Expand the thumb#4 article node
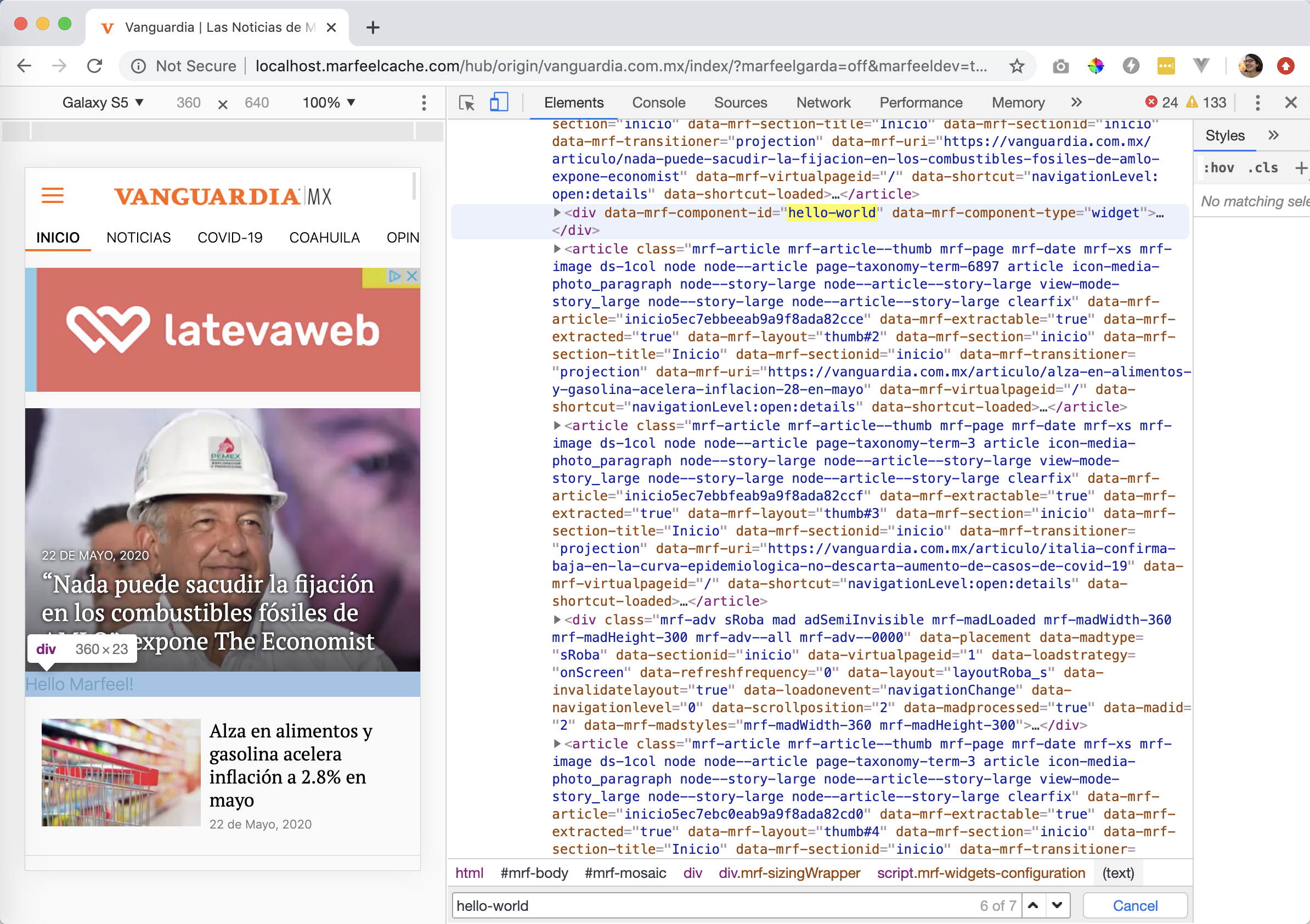This screenshot has height=924, width=1310. (557, 744)
